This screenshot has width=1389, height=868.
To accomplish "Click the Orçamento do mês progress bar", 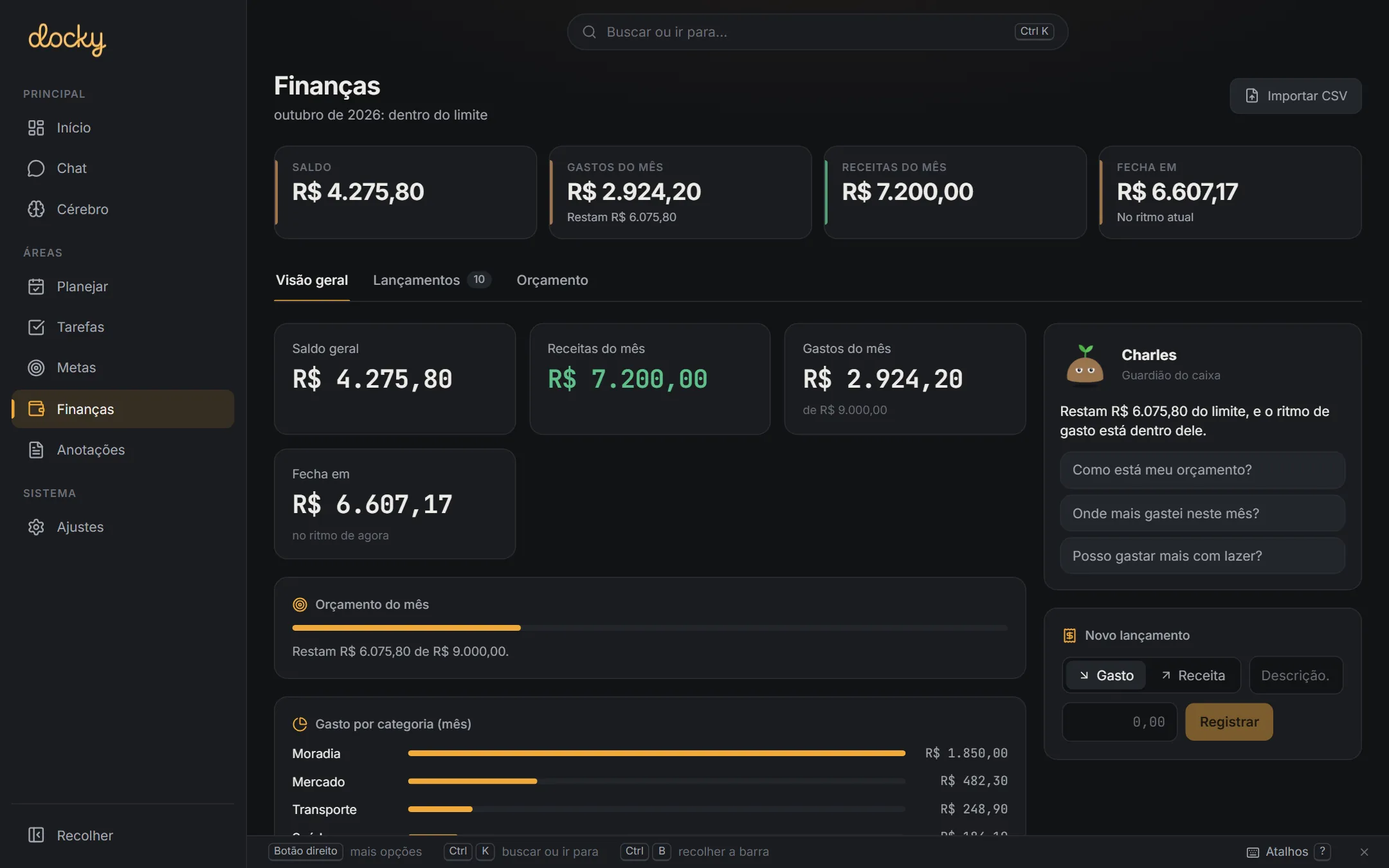I will pos(649,628).
